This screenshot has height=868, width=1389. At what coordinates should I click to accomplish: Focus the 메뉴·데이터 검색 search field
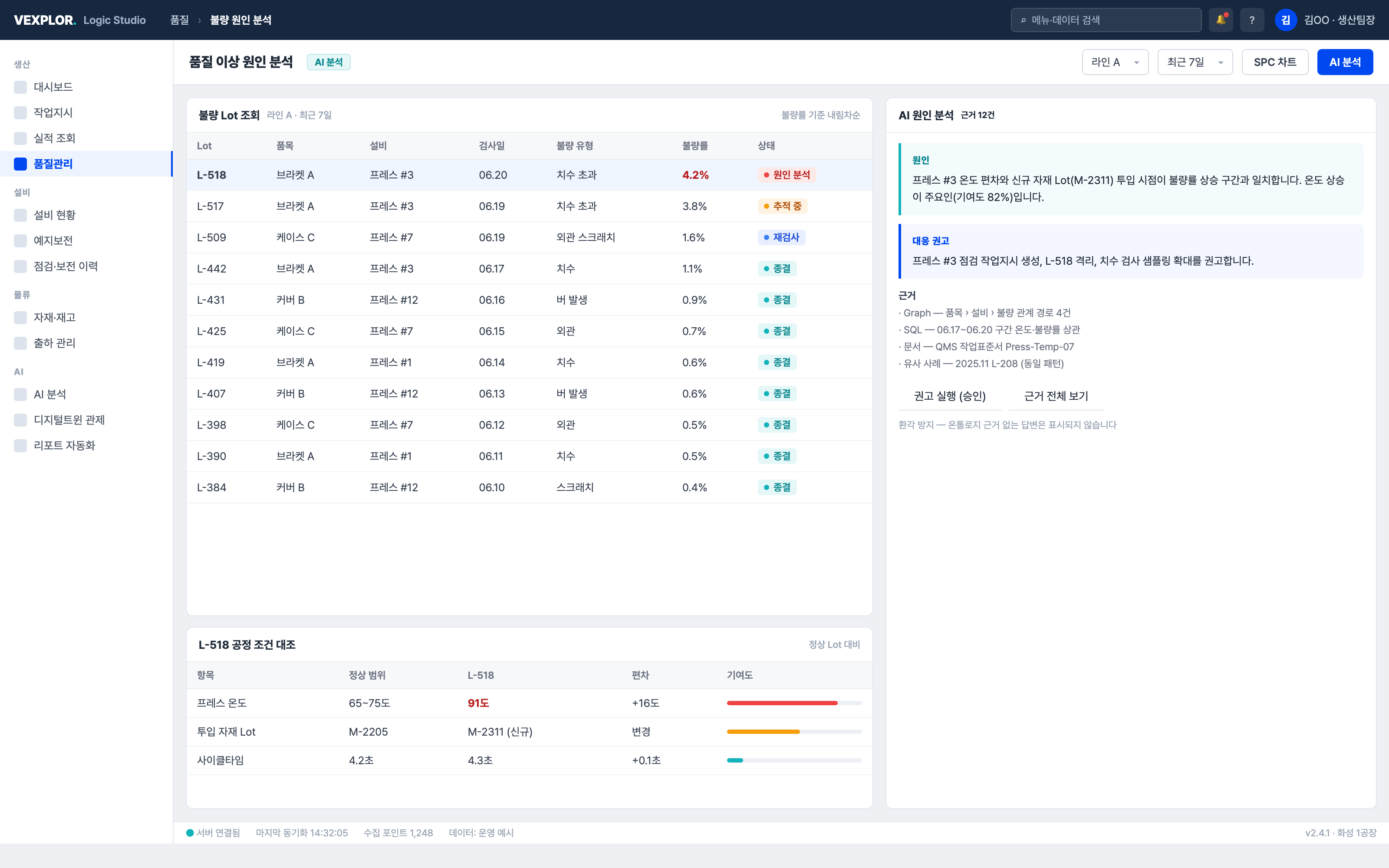pyautogui.click(x=1106, y=20)
